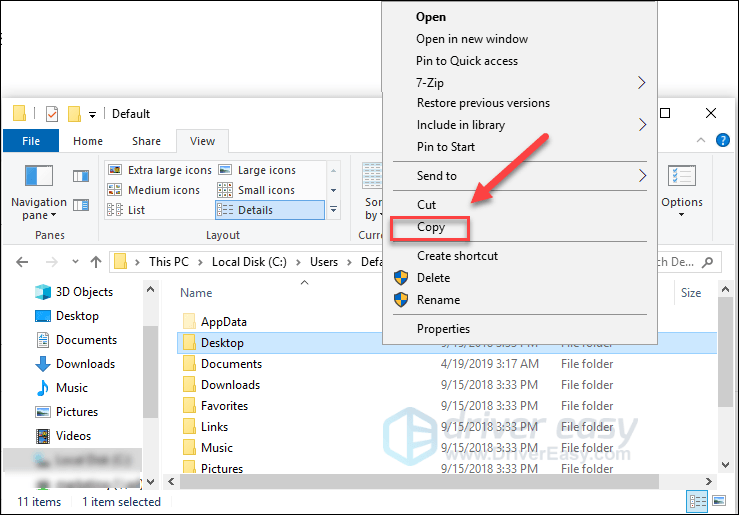Select Copy from context menu

[x=431, y=228]
